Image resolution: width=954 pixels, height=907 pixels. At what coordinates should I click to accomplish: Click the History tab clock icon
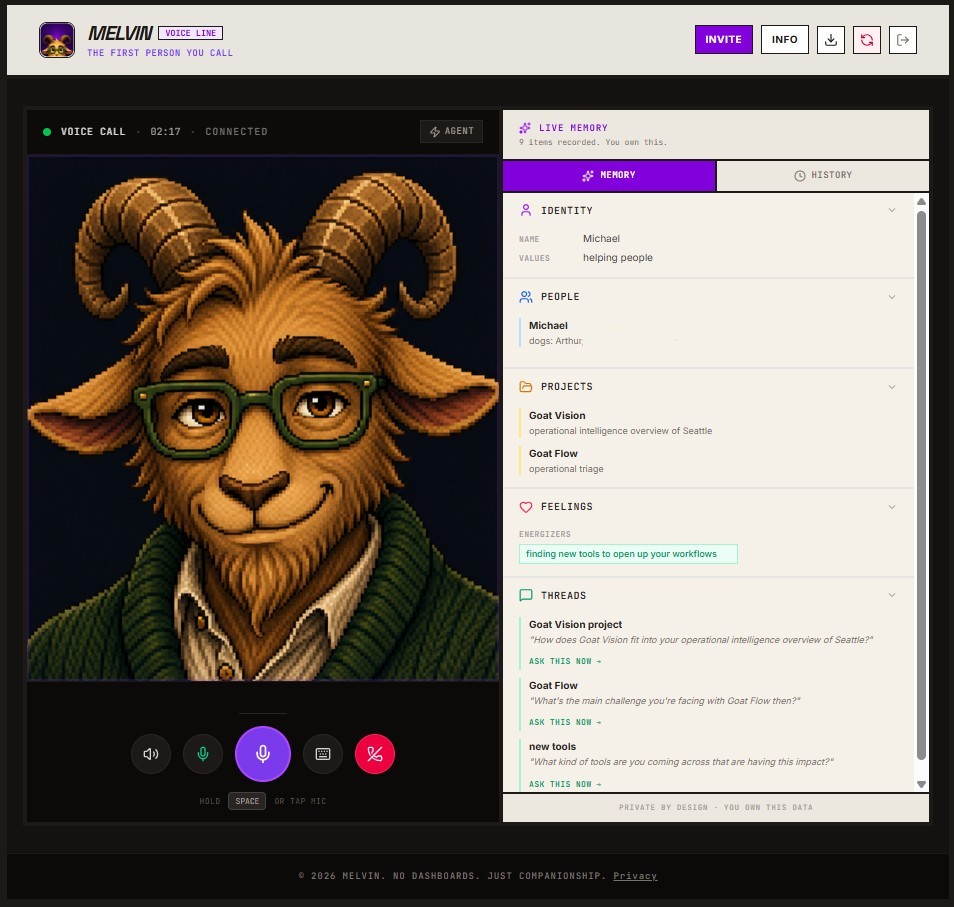point(799,176)
